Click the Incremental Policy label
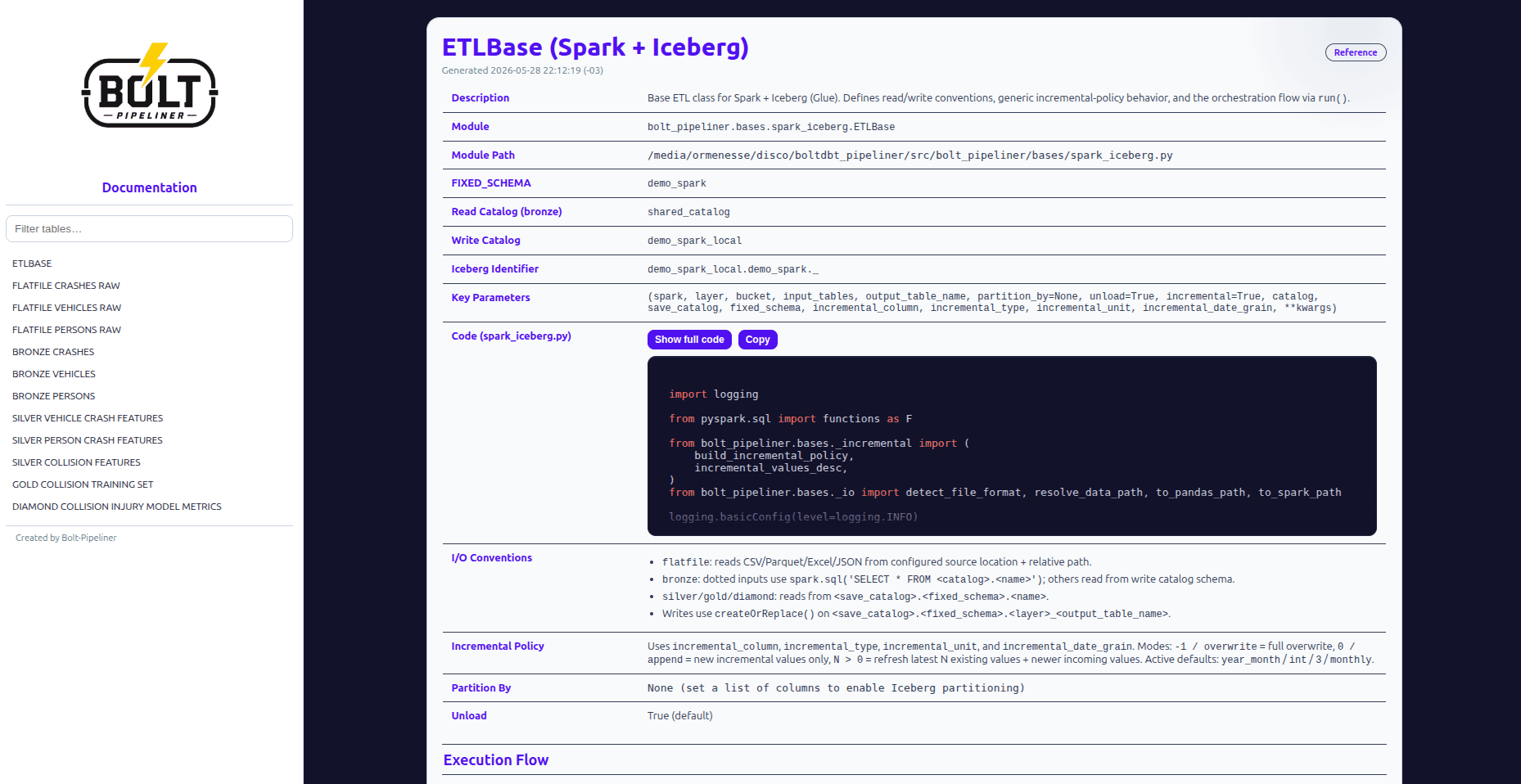This screenshot has width=1521, height=784. (498, 647)
